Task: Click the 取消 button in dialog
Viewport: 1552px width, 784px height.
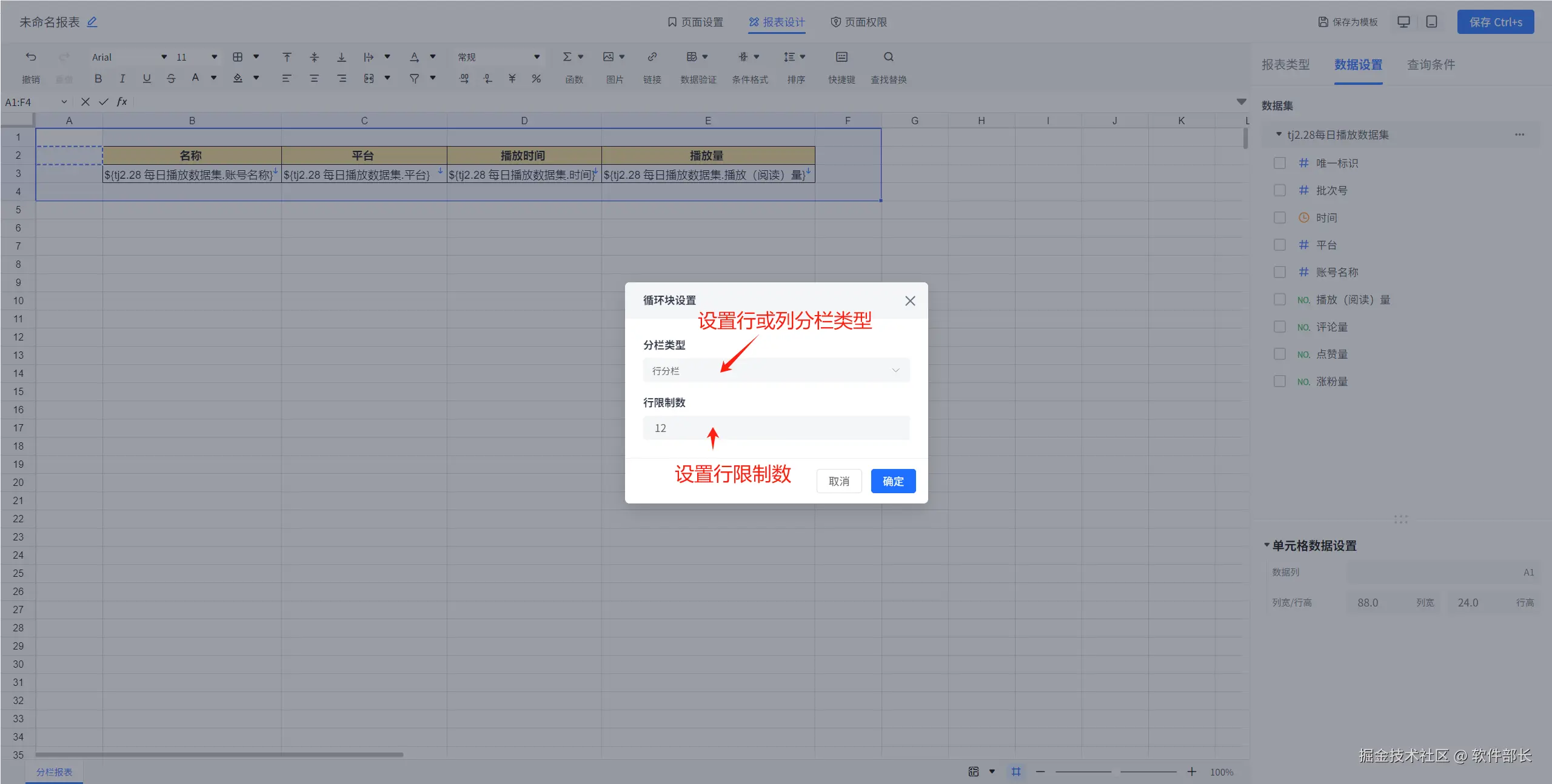Action: point(838,481)
